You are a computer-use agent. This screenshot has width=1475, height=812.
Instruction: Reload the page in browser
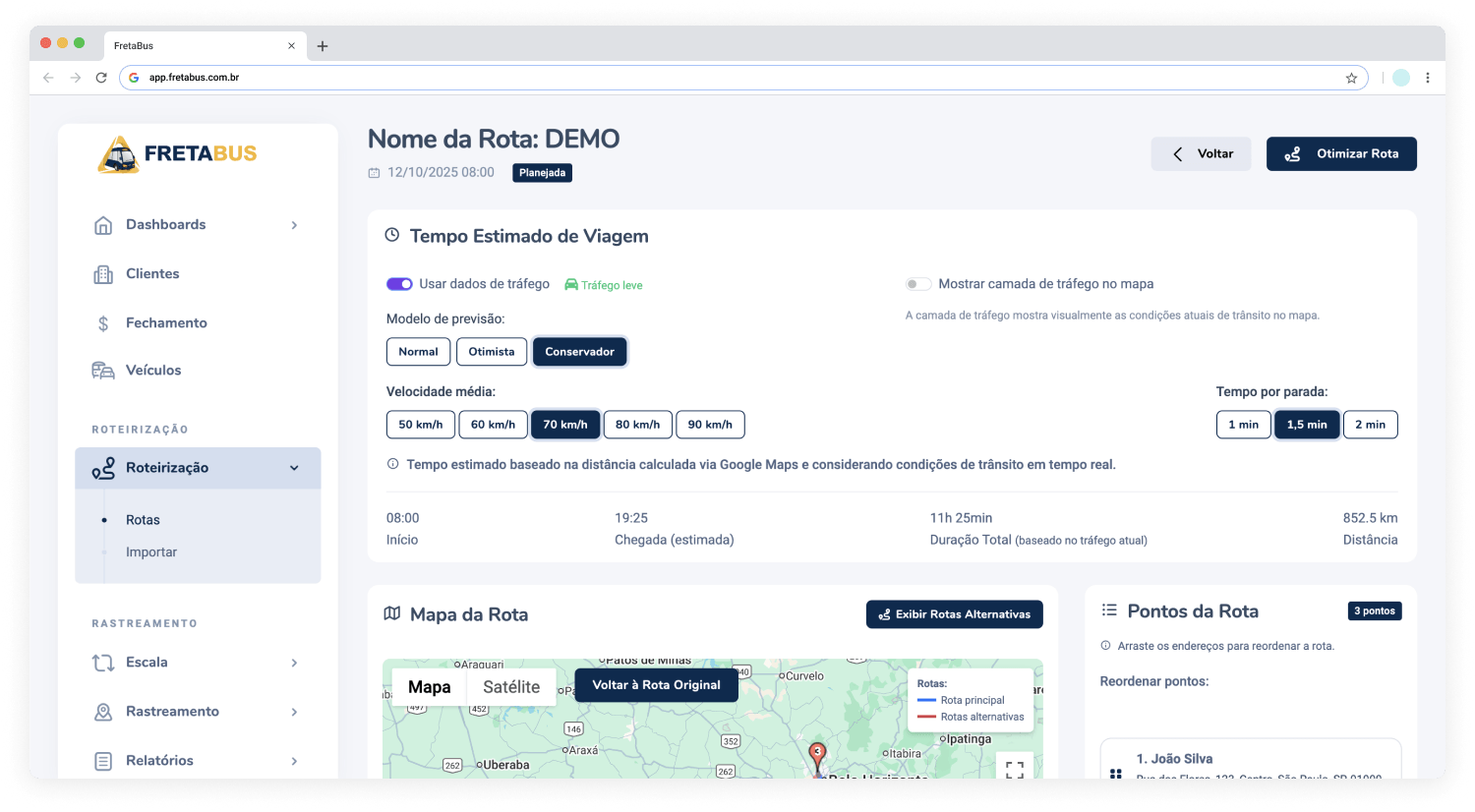pos(101,78)
